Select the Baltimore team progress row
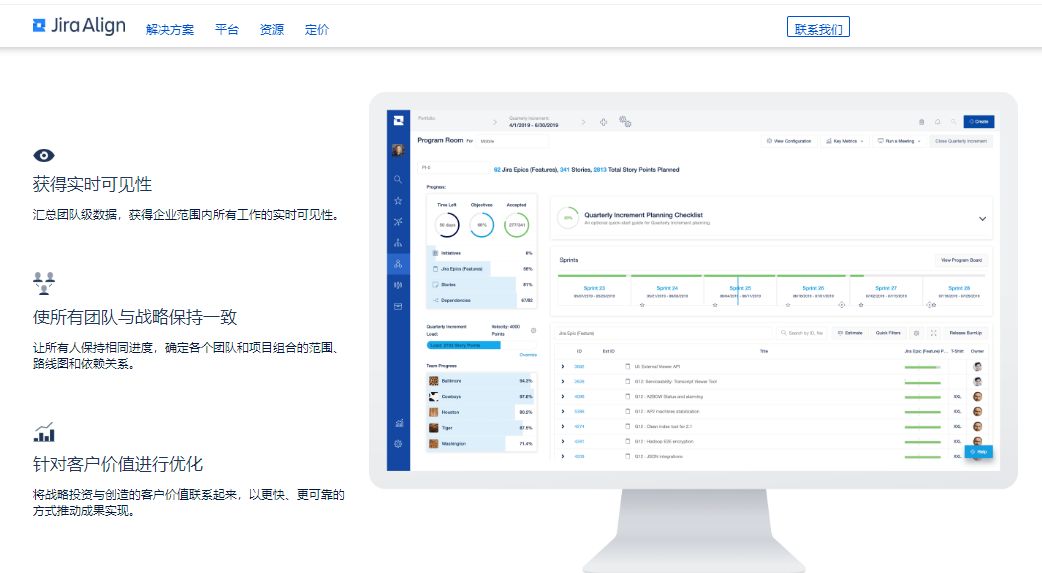 coord(480,381)
